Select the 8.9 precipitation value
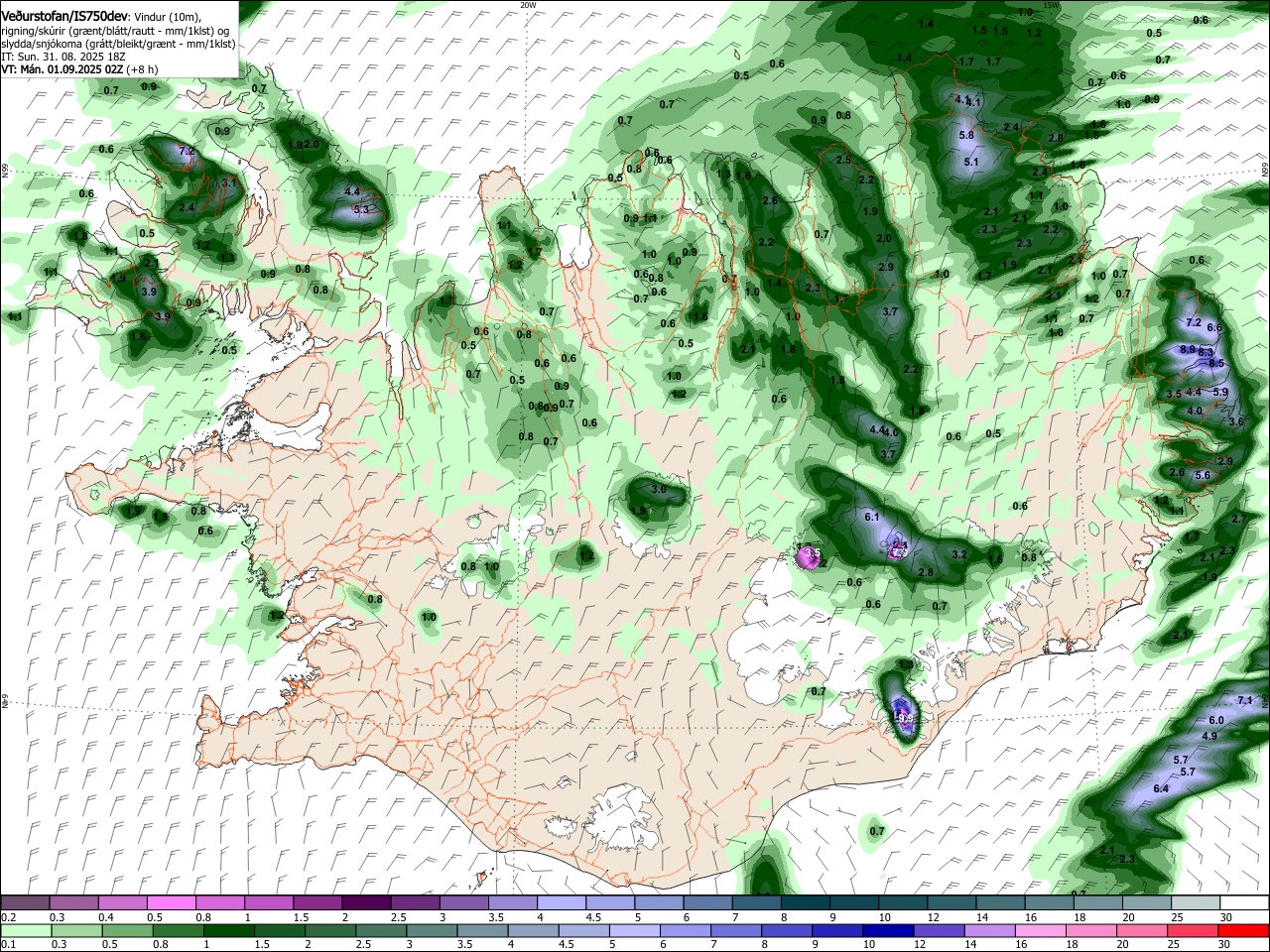Viewport: 1270px width, 952px height. pos(1188,349)
